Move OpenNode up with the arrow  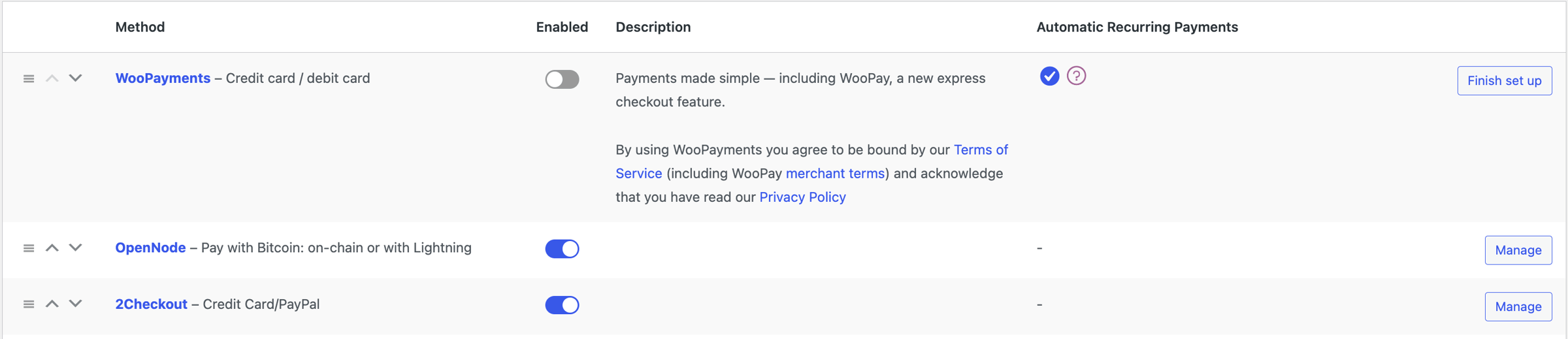click(52, 248)
